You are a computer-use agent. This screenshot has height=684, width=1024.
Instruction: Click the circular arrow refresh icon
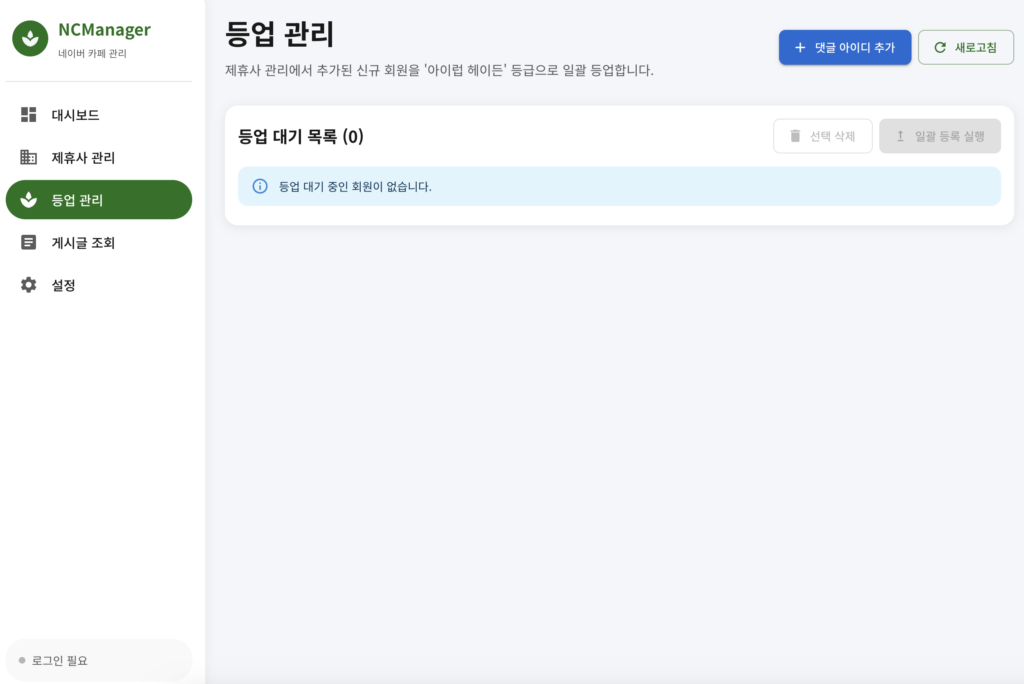point(939,47)
